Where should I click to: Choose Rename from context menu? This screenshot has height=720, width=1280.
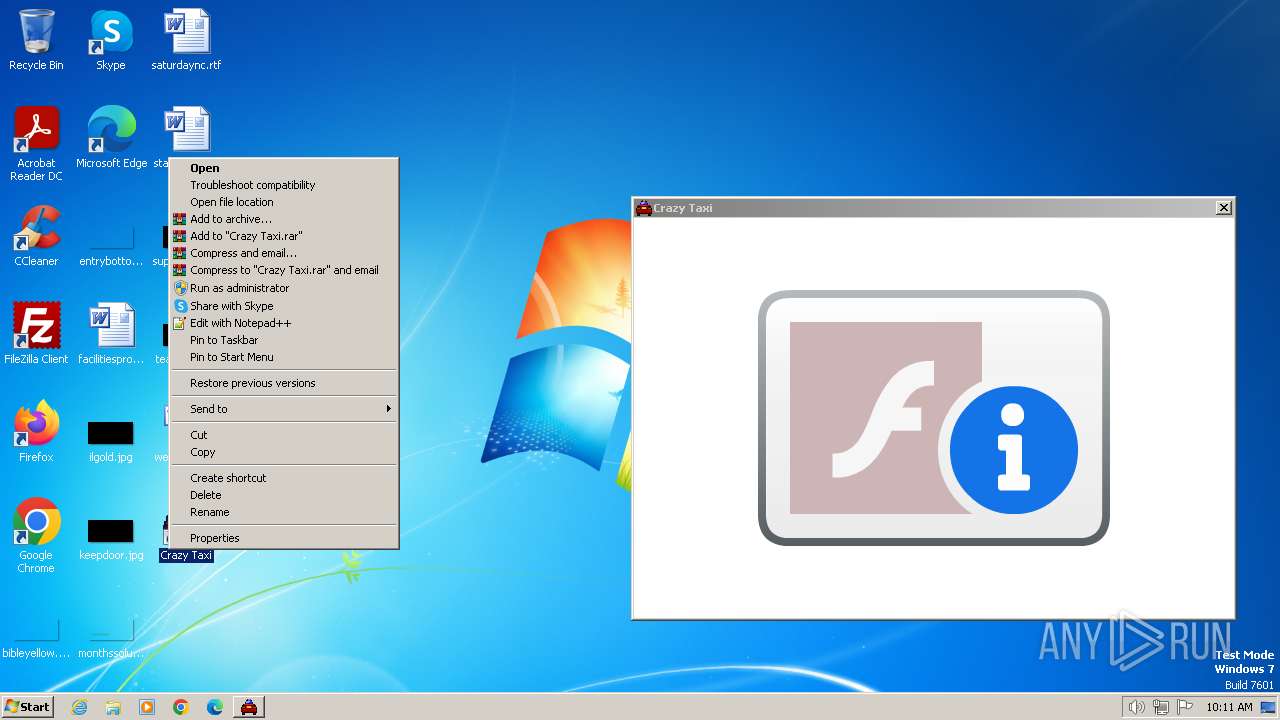[x=284, y=512]
